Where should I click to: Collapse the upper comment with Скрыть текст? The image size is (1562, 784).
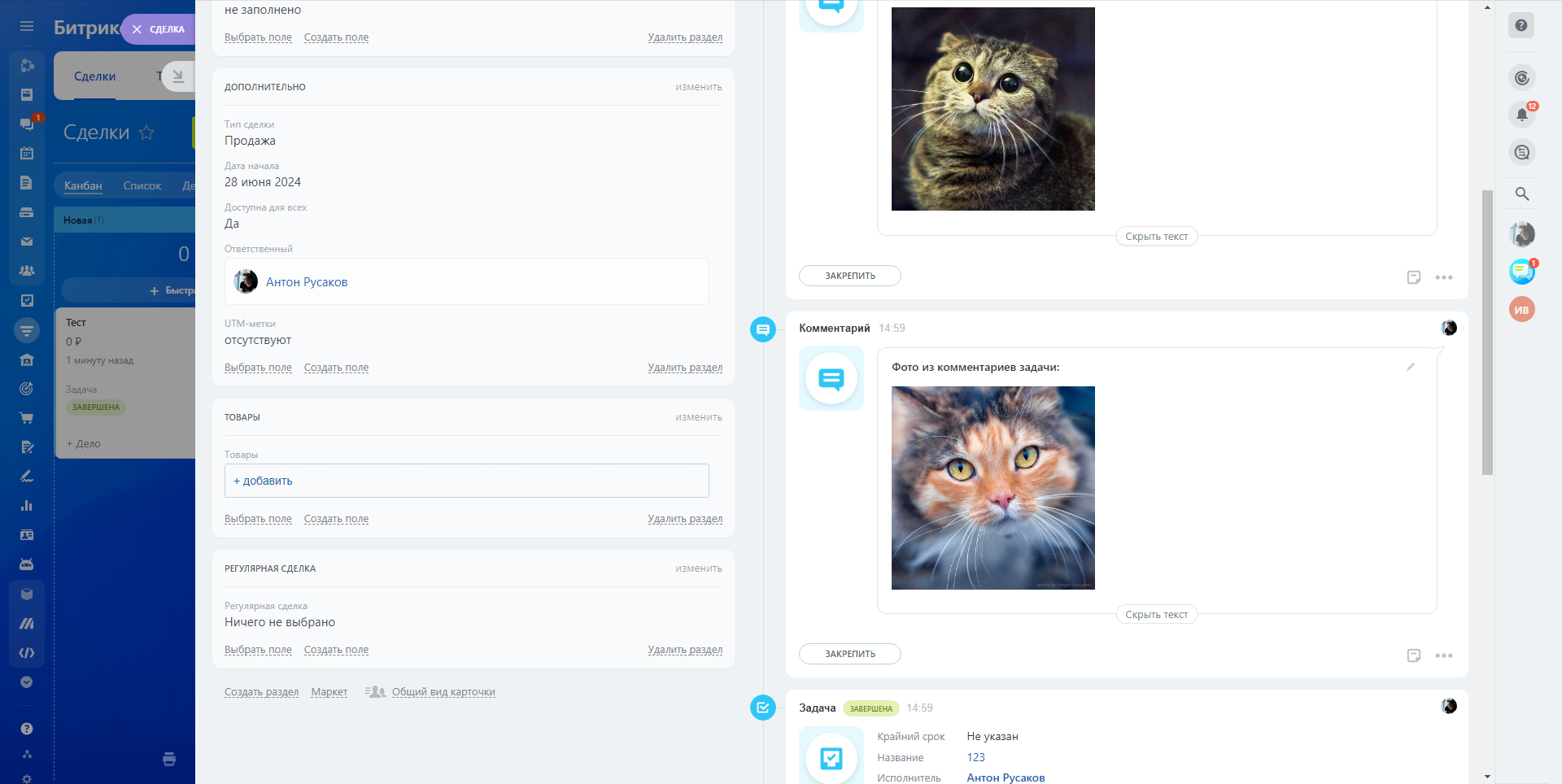(1156, 237)
